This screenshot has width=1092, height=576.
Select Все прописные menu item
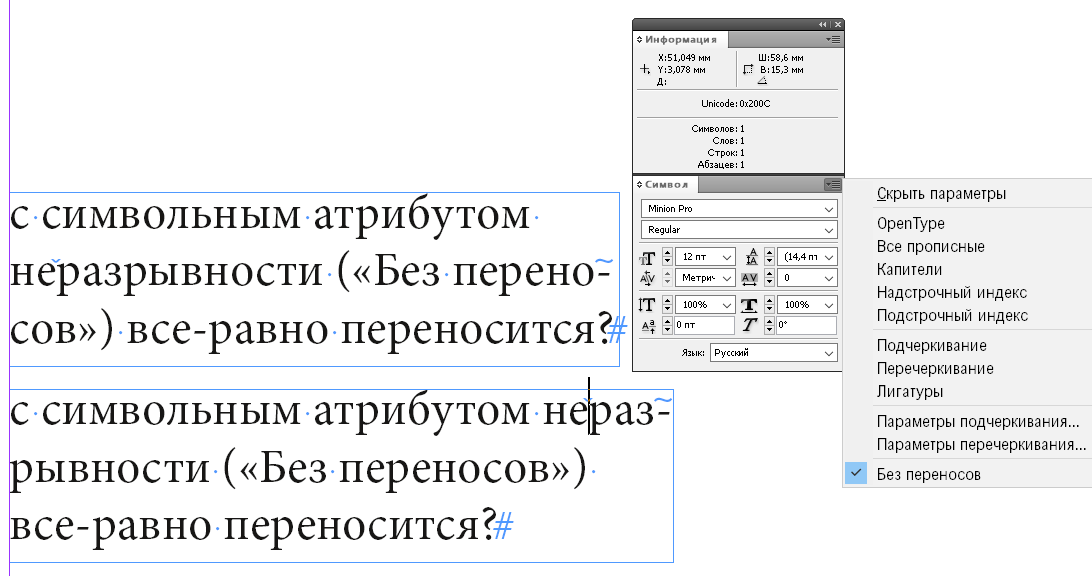pyautogui.click(x=930, y=247)
